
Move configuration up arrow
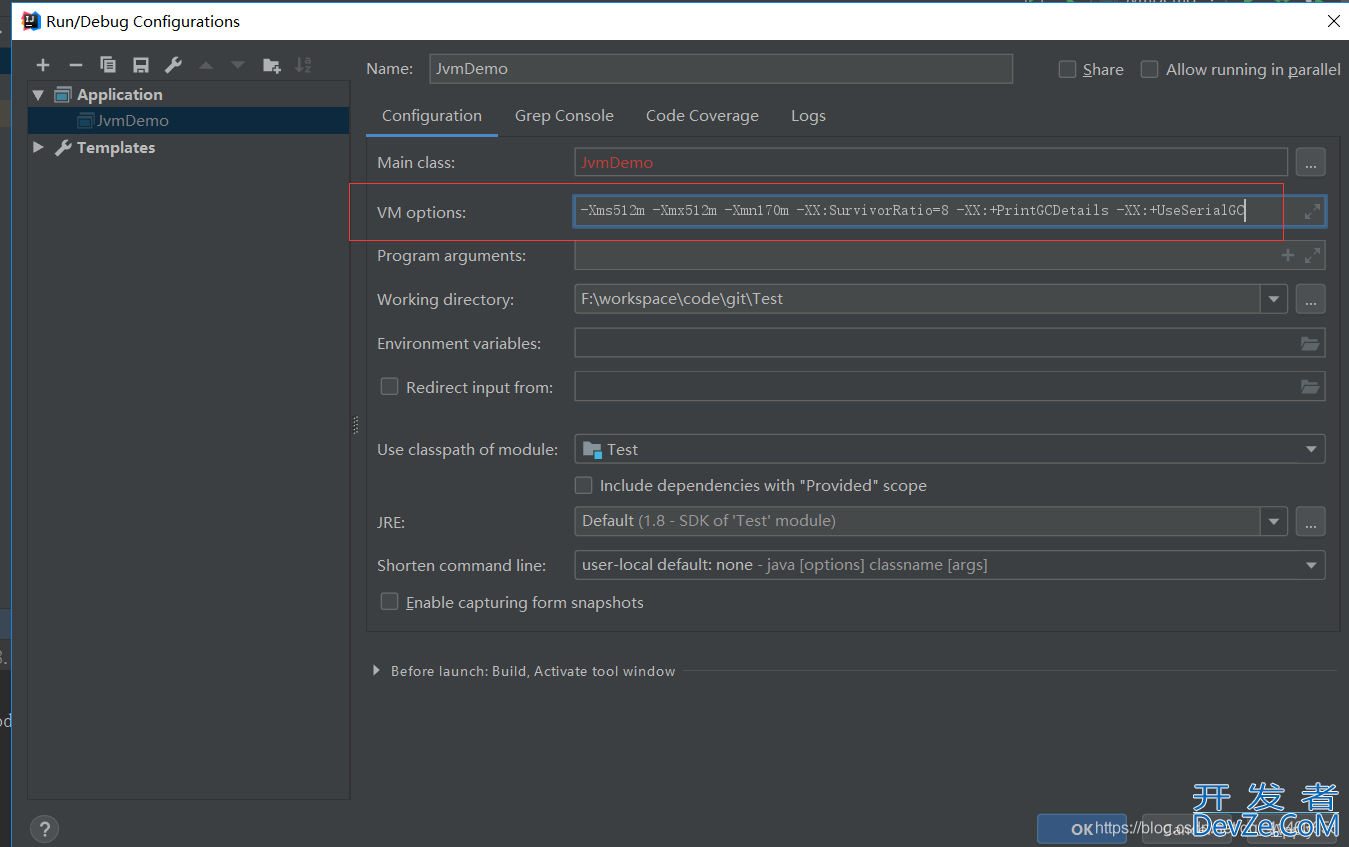[206, 65]
